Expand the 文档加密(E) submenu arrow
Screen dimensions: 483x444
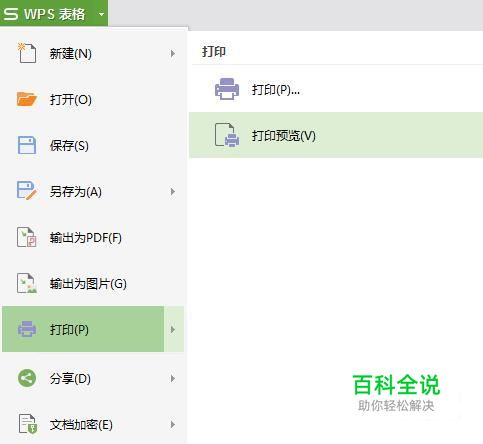173,425
